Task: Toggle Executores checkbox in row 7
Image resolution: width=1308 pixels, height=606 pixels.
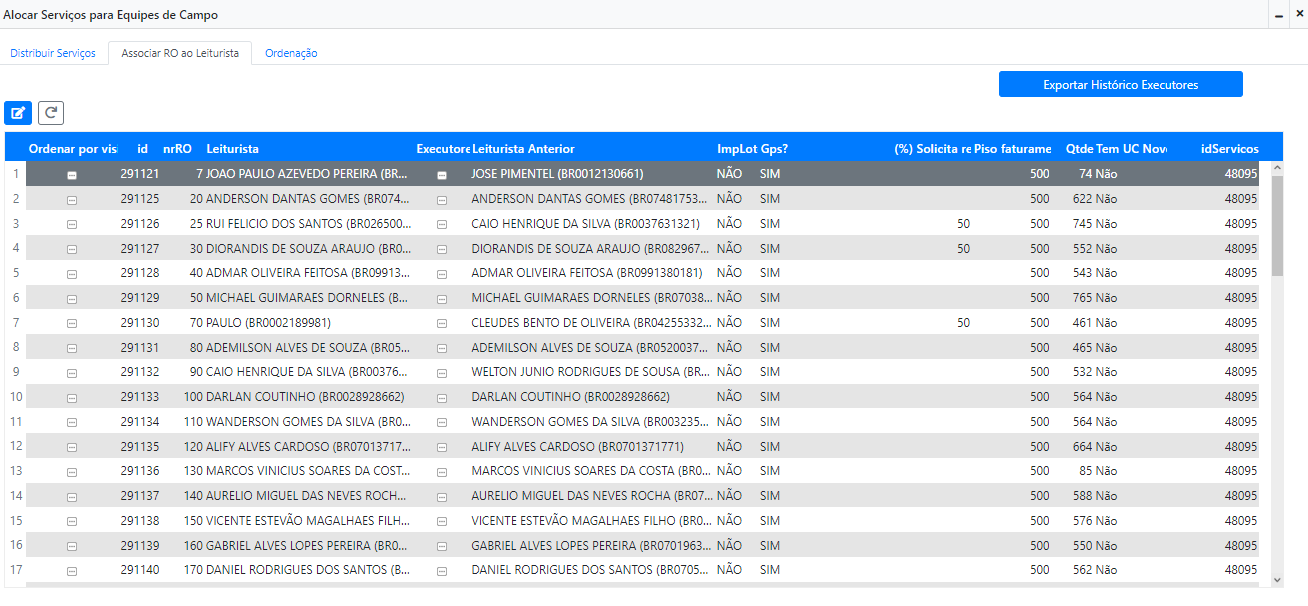Action: (441, 323)
